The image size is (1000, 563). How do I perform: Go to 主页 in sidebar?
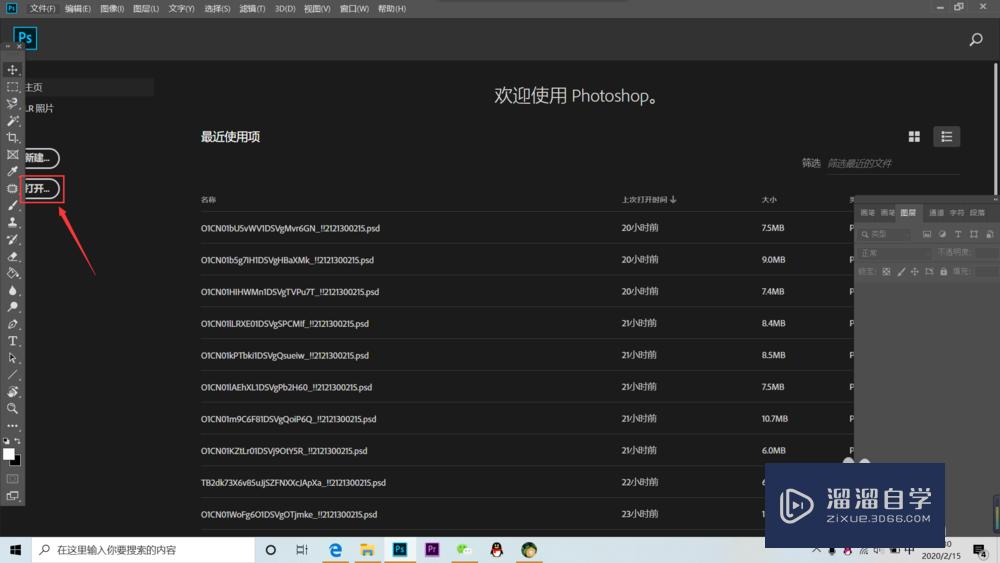tap(88, 87)
